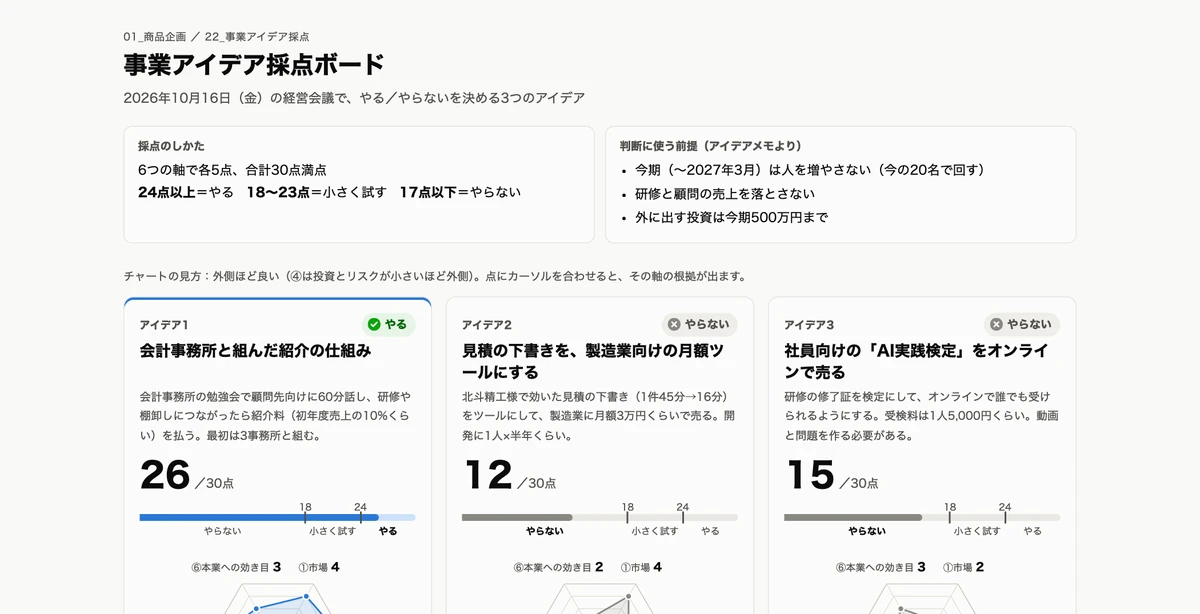The width and height of the screenshot is (1200, 614).
Task: Click the bullet '外に出す投資は今期500万円まで'
Action: 731,217
